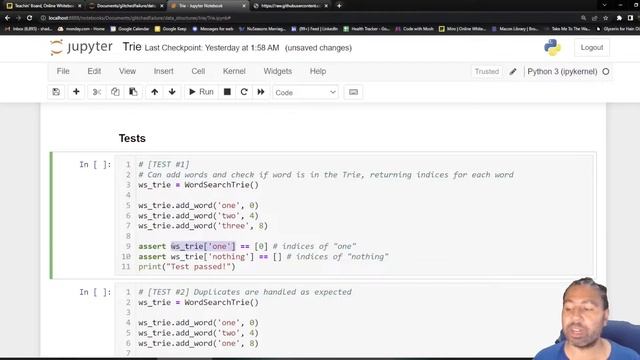Click the Trusted notebook button

(487, 71)
